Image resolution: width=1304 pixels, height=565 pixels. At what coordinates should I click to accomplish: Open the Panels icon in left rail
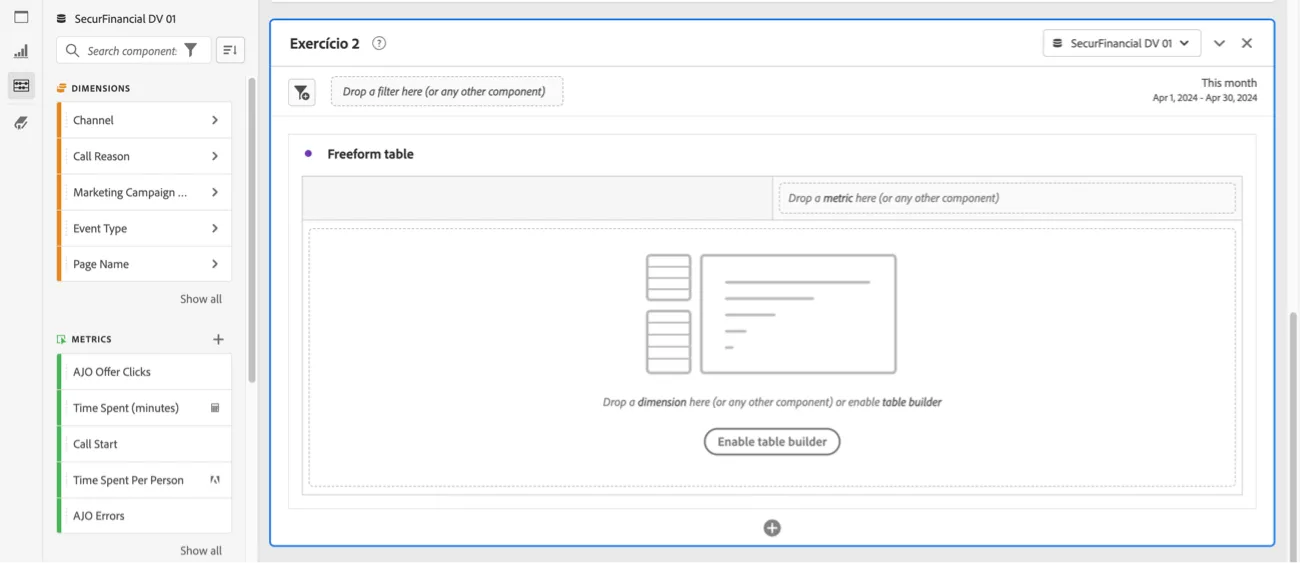tap(21, 17)
